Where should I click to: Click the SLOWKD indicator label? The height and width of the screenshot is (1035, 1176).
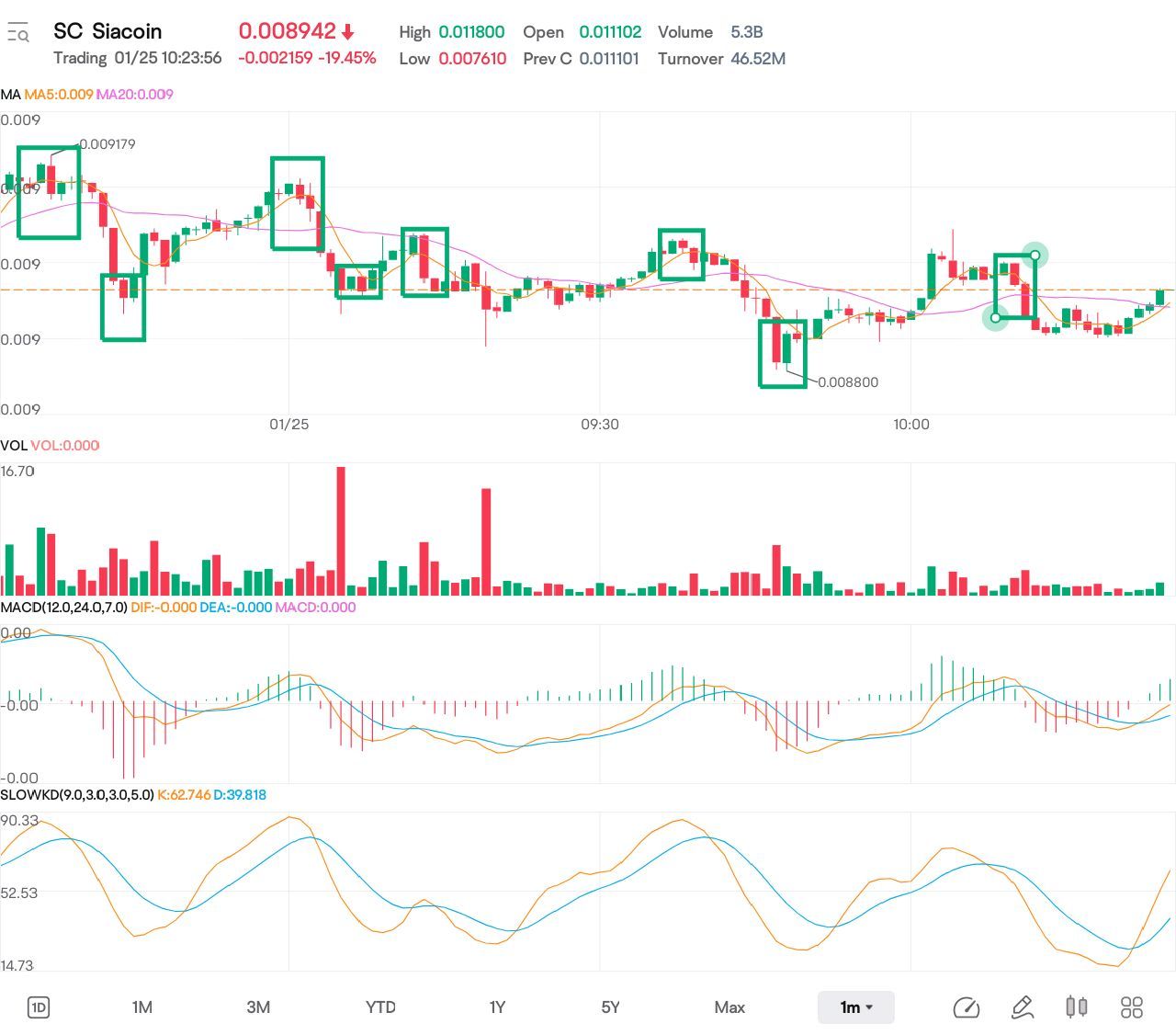coord(77,795)
